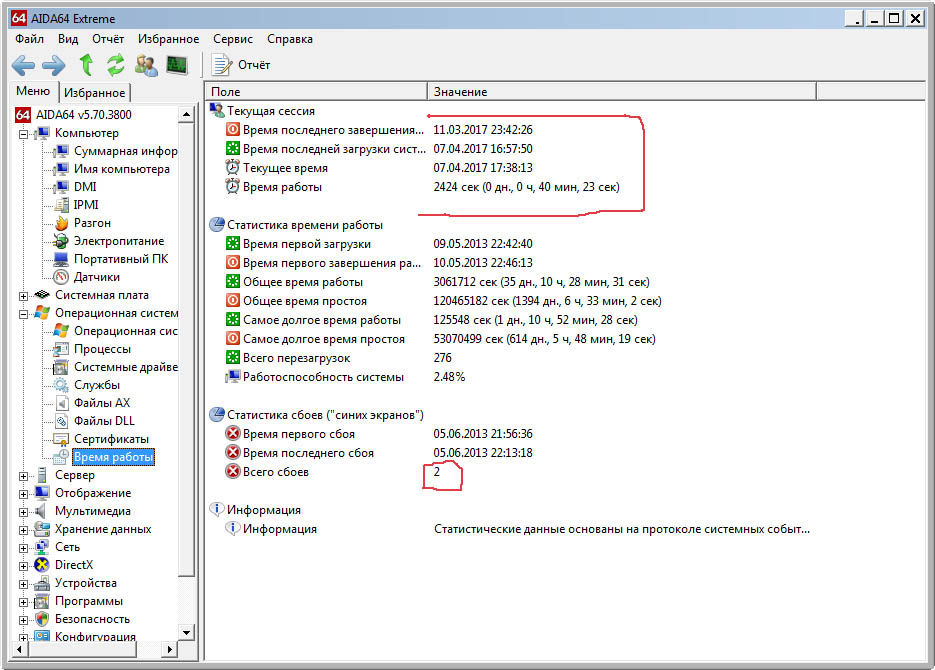Click the Портативный ПК laptop icon
The height and width of the screenshot is (670, 935).
(x=61, y=259)
